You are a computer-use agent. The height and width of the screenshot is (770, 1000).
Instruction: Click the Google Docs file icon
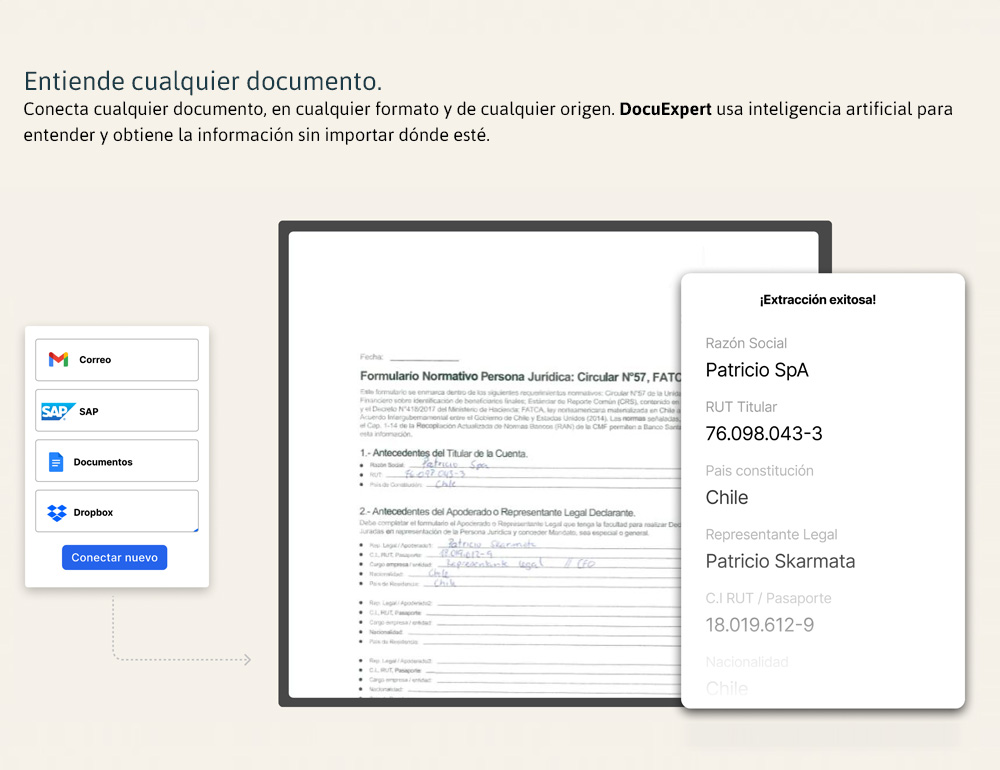click(x=56, y=462)
